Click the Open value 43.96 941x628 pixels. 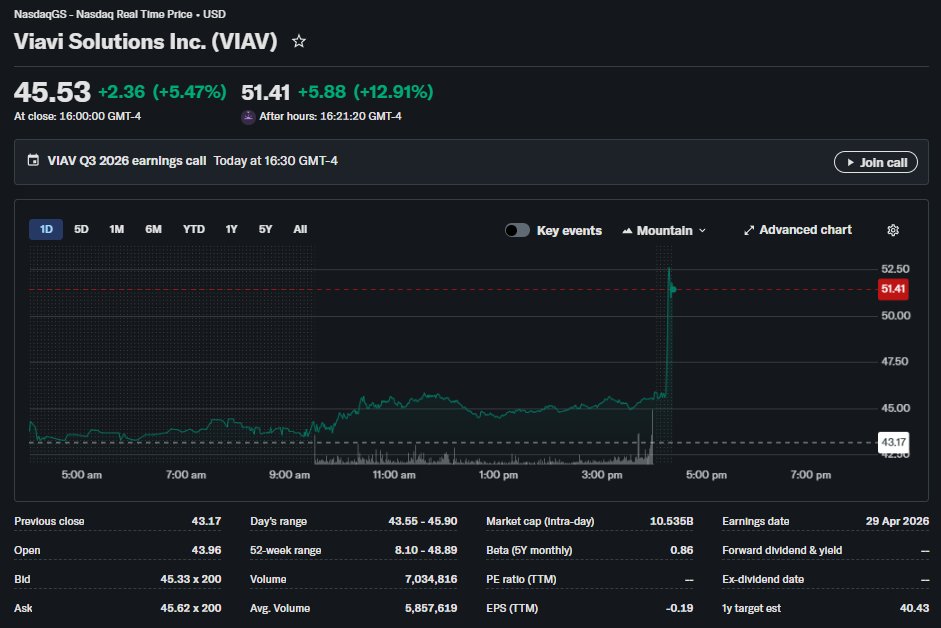point(206,550)
